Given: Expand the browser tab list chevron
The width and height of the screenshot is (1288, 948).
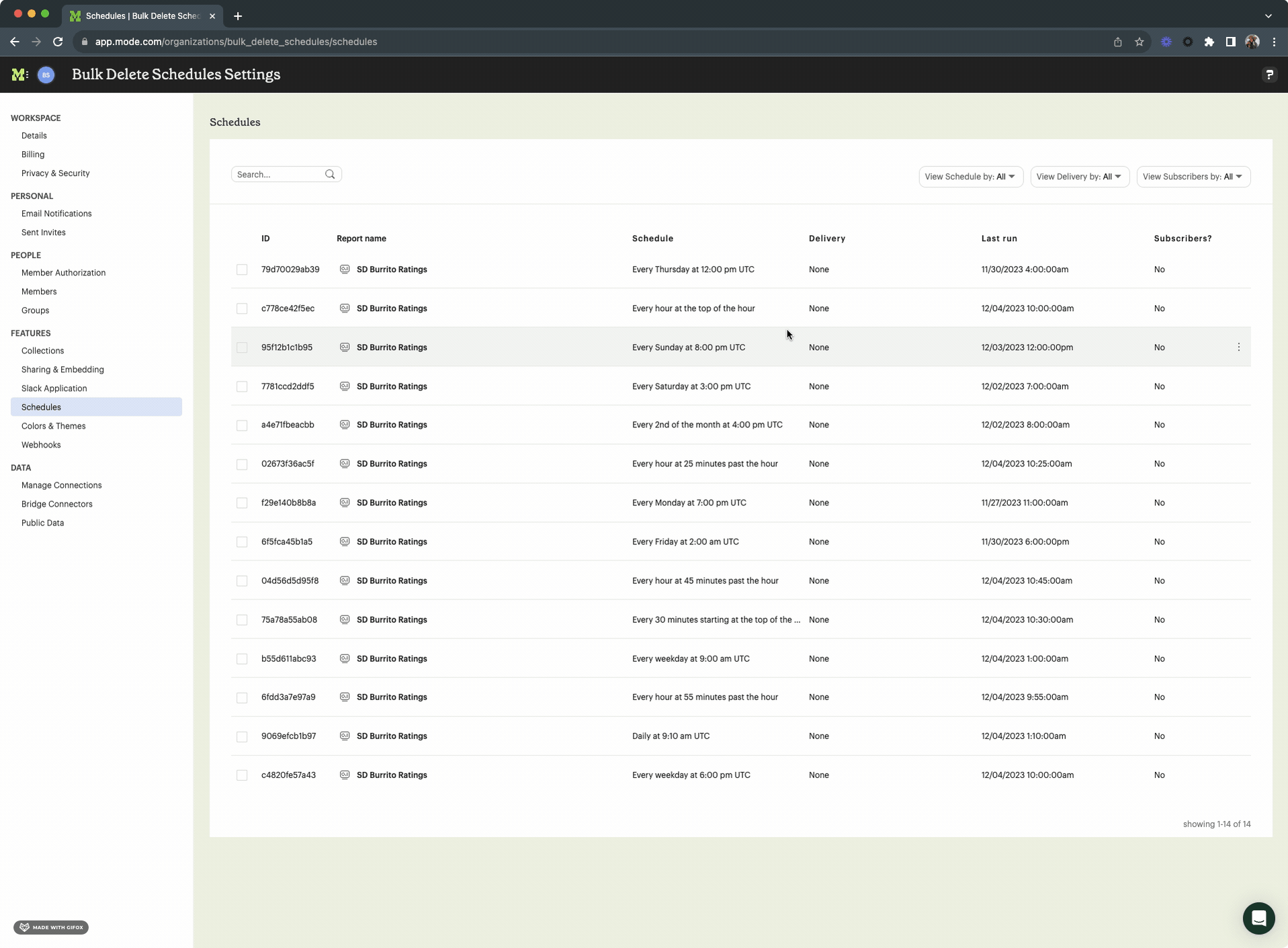Looking at the screenshot, I should coord(1268,15).
